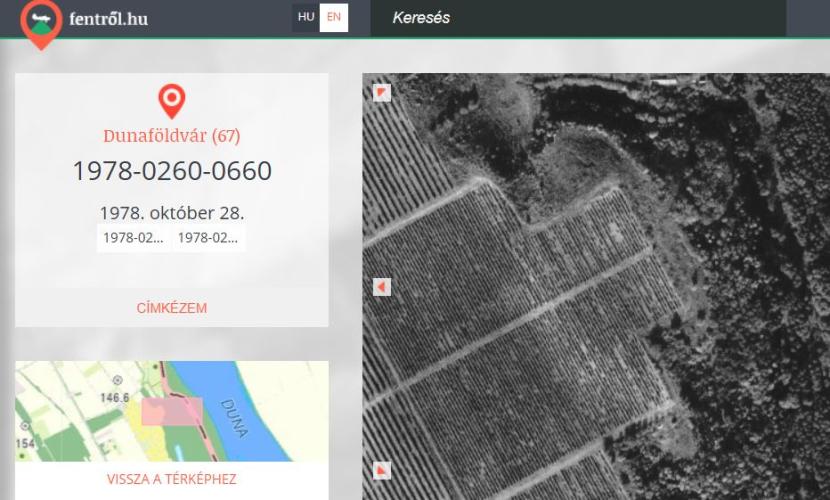This screenshot has height=500, width=830.
Task: Click the photo ID heading 1978-0260-0660
Action: (172, 171)
